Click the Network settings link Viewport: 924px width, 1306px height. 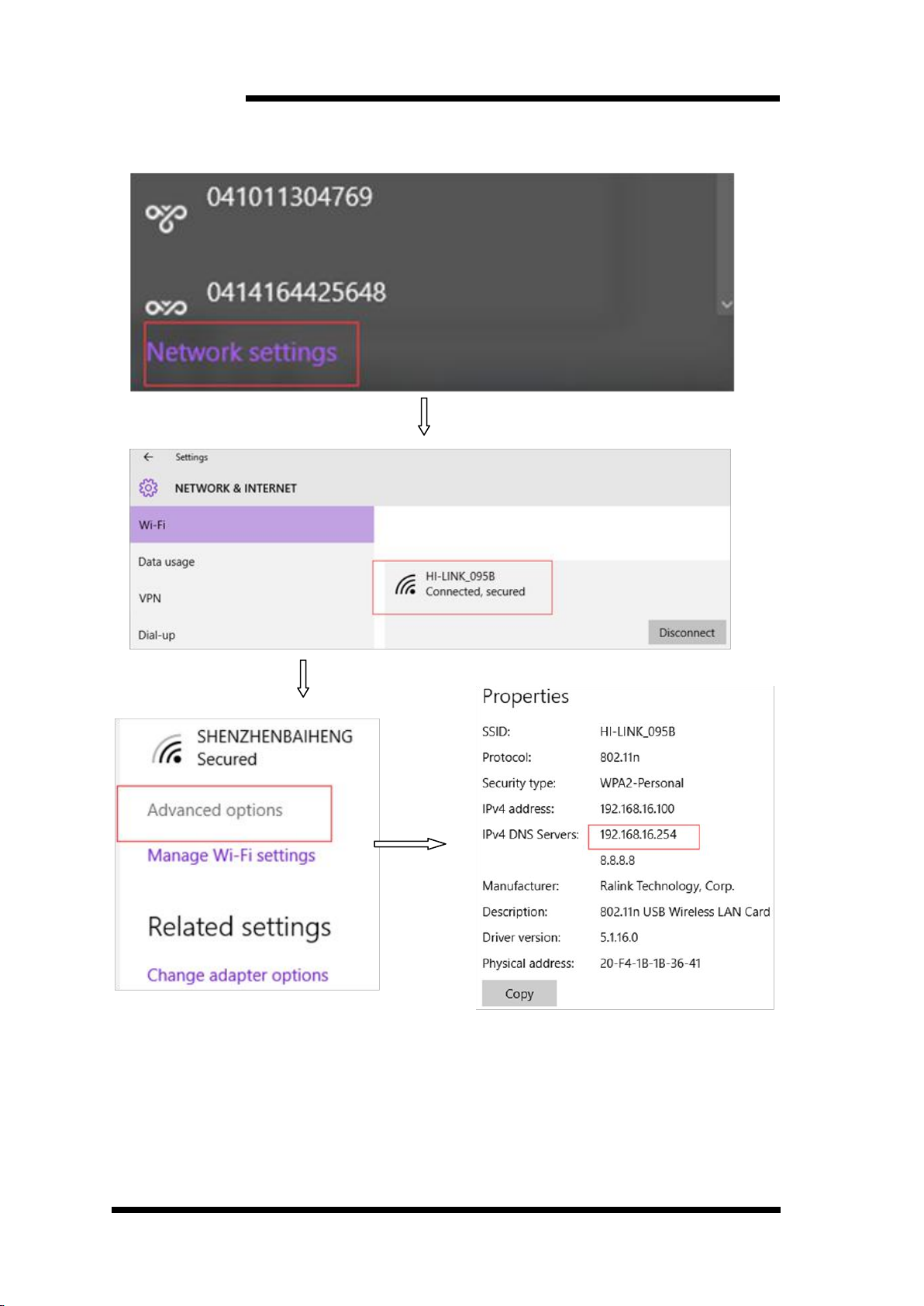[242, 353]
